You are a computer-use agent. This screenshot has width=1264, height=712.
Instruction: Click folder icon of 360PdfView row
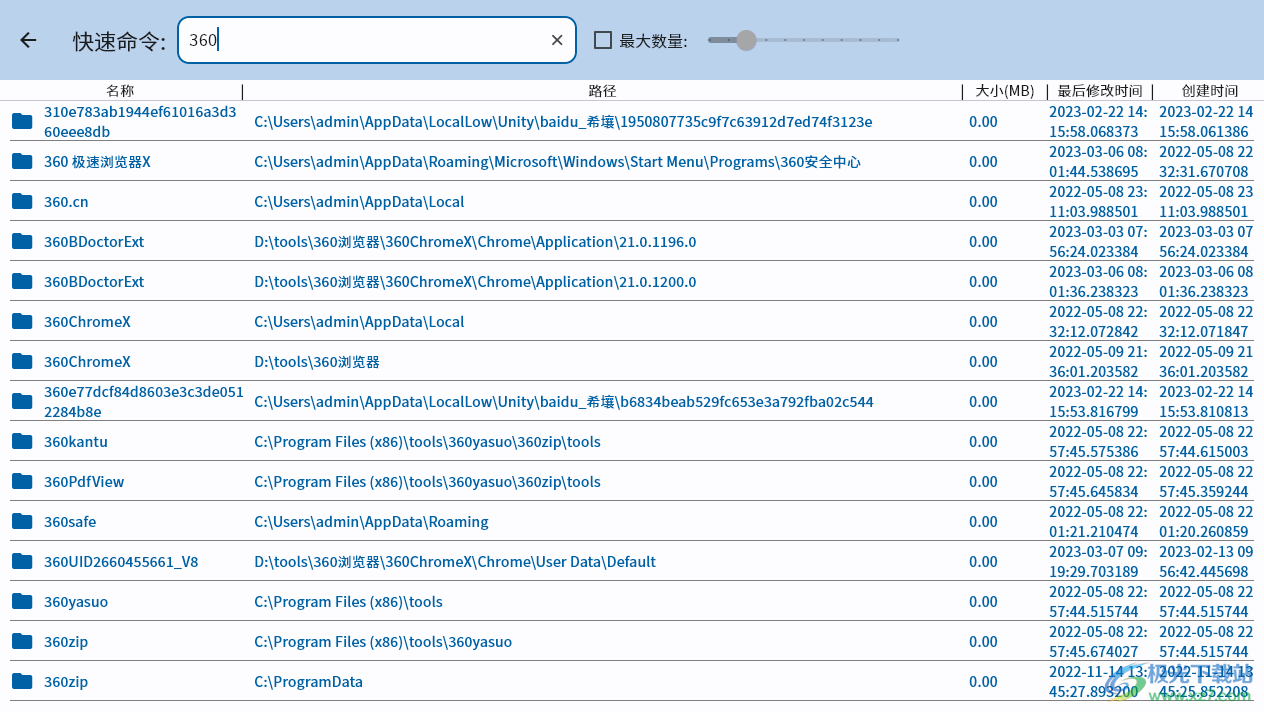coord(22,481)
